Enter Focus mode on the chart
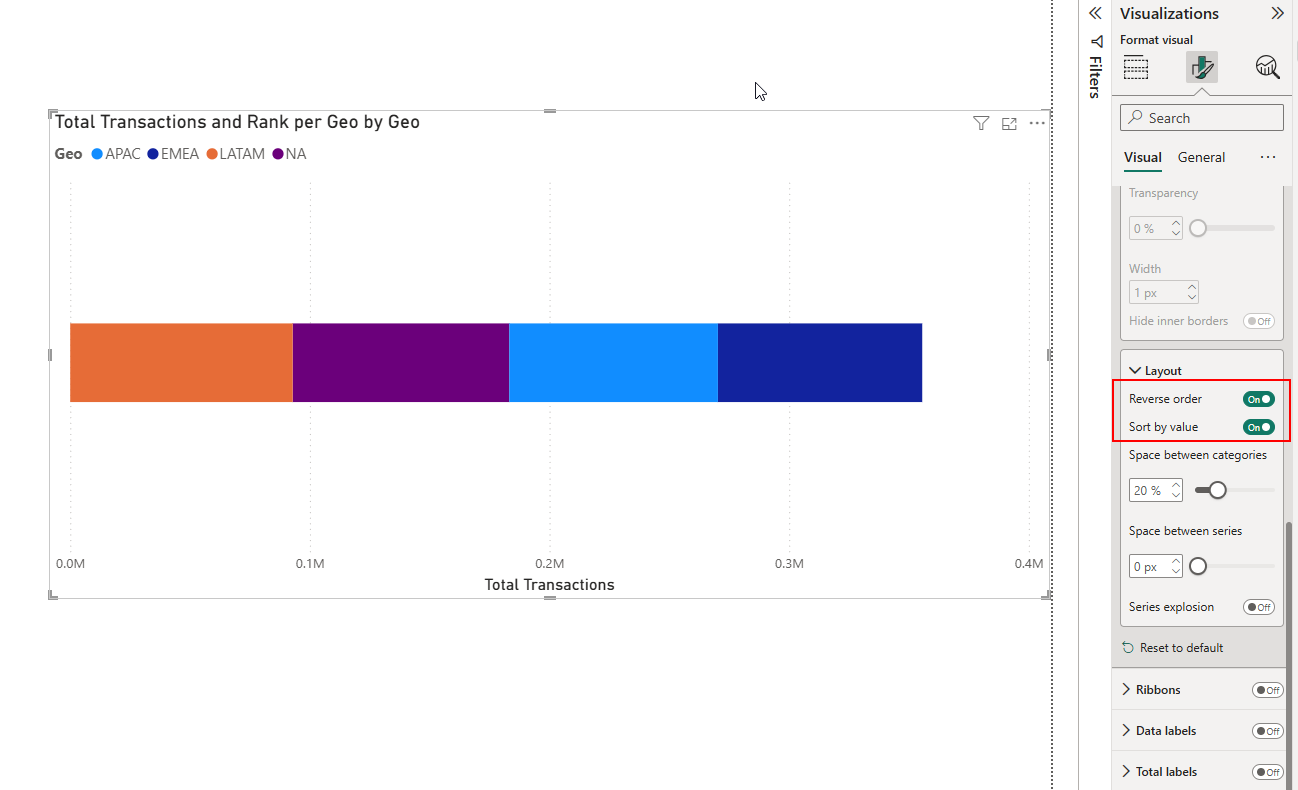Screen dimensions: 1298x790 [1009, 123]
